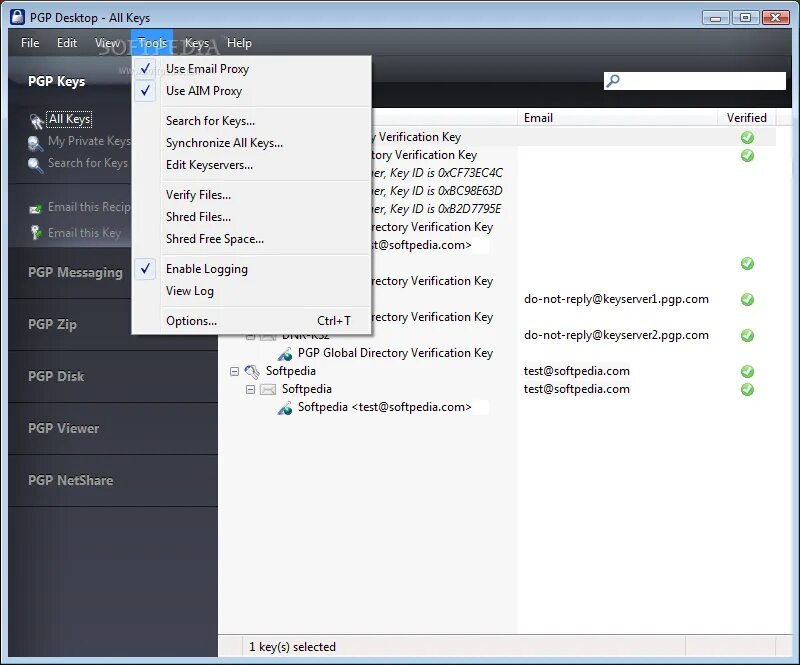
Task: Collapse the nested Softpedia user ID node
Action: [250, 389]
